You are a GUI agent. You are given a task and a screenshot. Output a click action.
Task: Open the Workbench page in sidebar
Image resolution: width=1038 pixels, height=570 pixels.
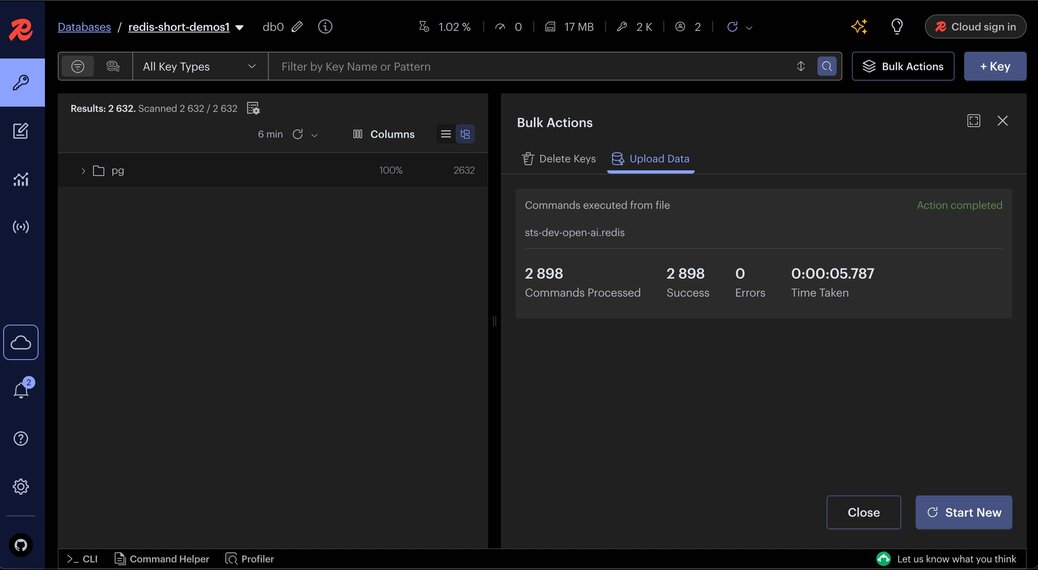tap(21, 130)
